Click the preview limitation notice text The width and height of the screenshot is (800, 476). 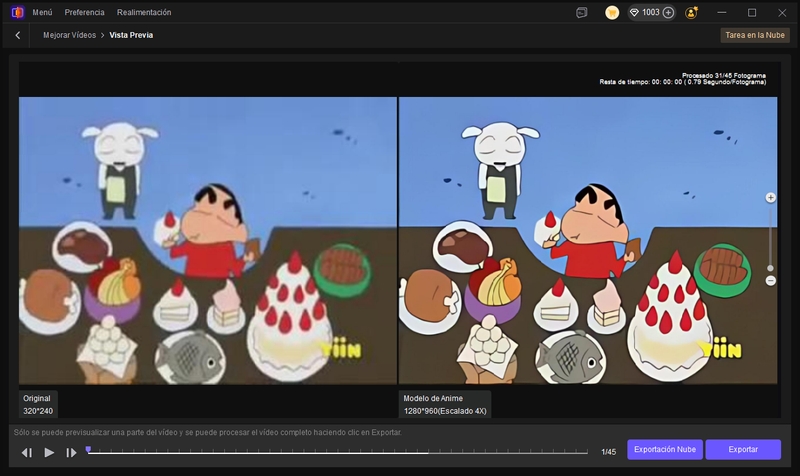pyautogui.click(x=208, y=433)
